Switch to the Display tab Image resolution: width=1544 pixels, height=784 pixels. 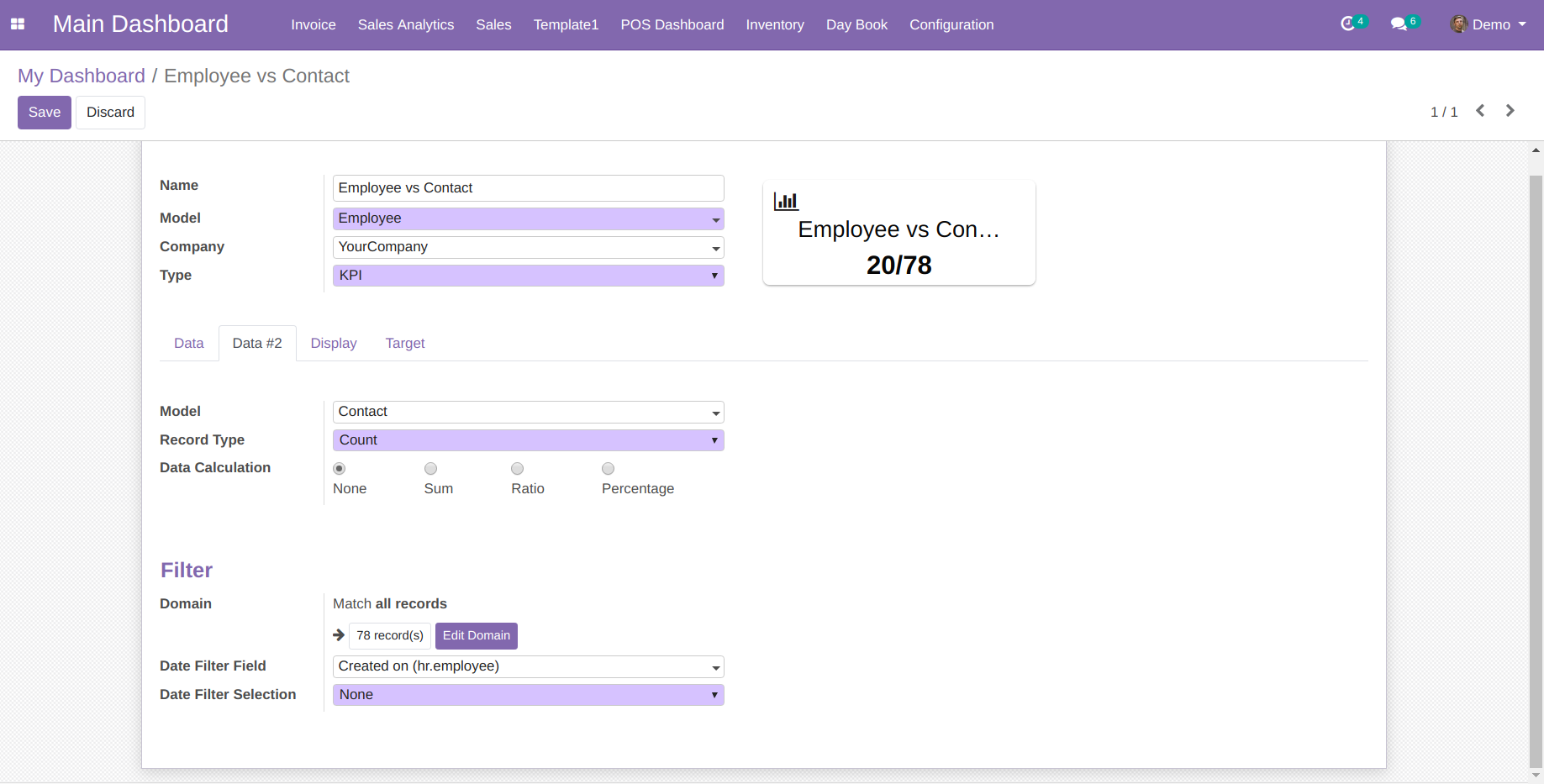334,343
